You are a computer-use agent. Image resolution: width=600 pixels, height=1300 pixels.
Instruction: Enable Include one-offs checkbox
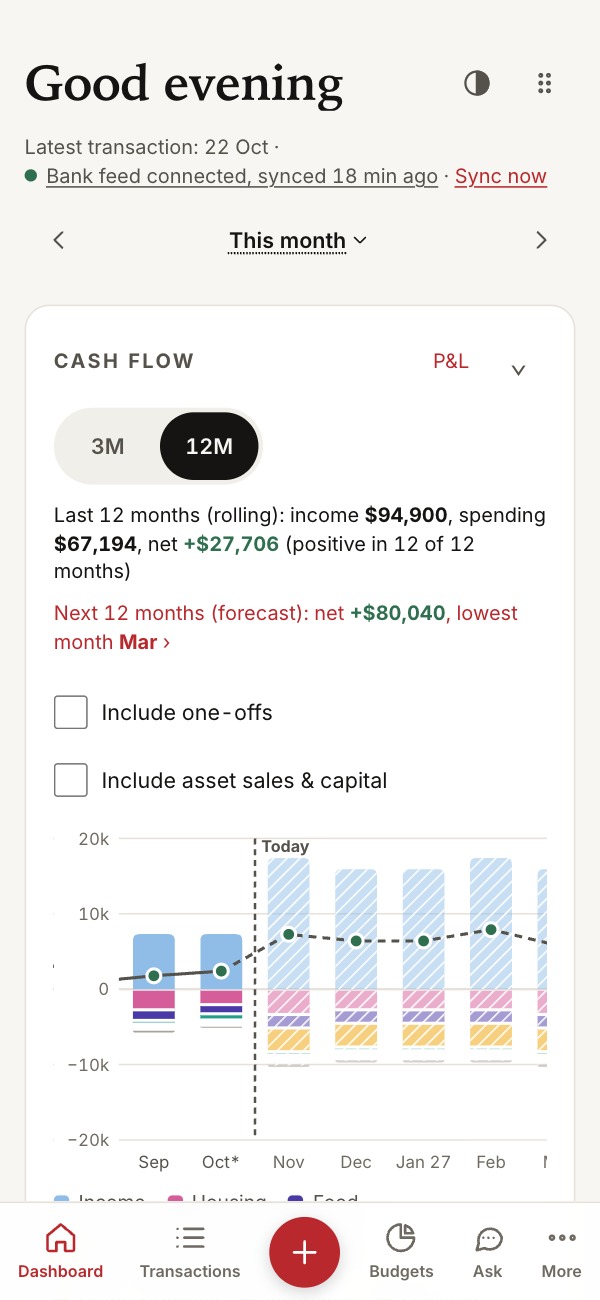71,713
